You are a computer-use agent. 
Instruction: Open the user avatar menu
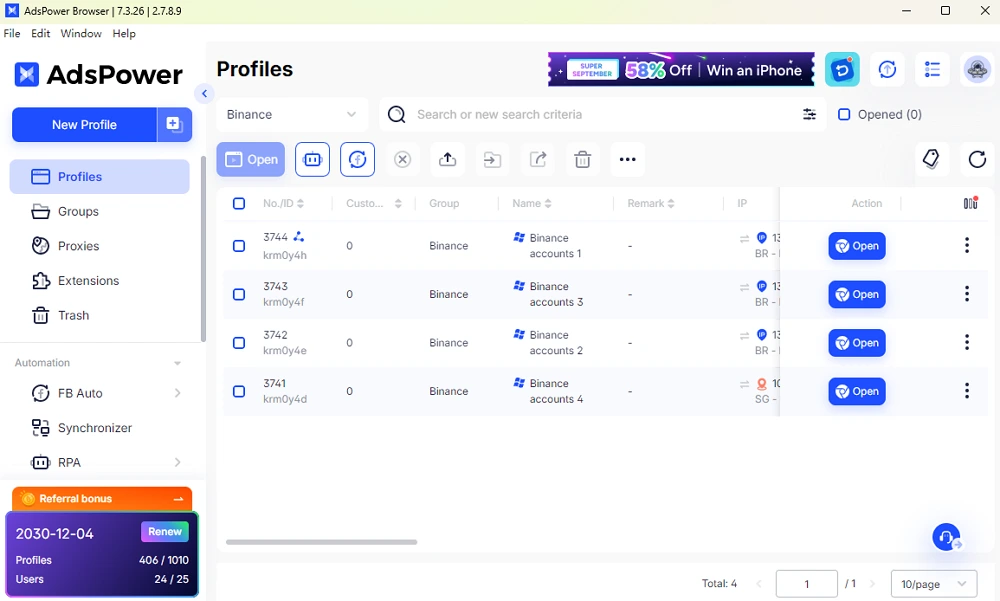coord(976,69)
